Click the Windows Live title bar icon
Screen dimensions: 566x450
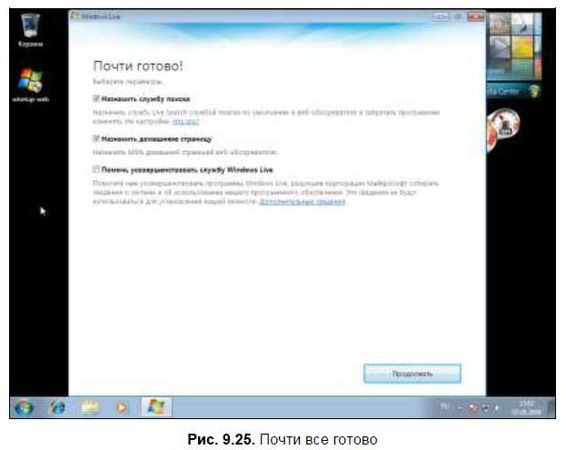[75, 16]
